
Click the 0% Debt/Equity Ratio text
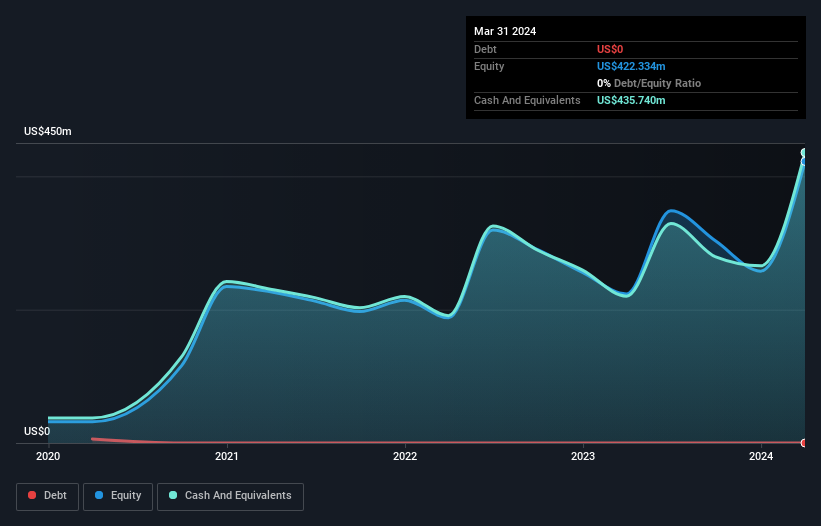click(x=649, y=83)
